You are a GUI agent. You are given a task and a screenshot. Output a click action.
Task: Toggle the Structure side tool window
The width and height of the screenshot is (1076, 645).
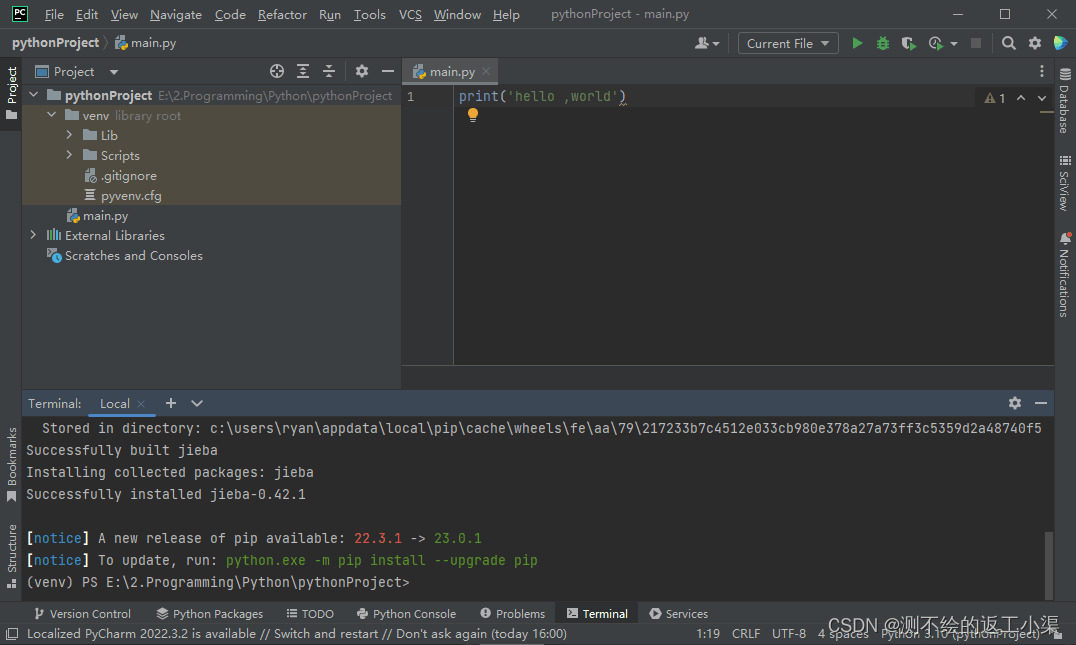[x=11, y=556]
